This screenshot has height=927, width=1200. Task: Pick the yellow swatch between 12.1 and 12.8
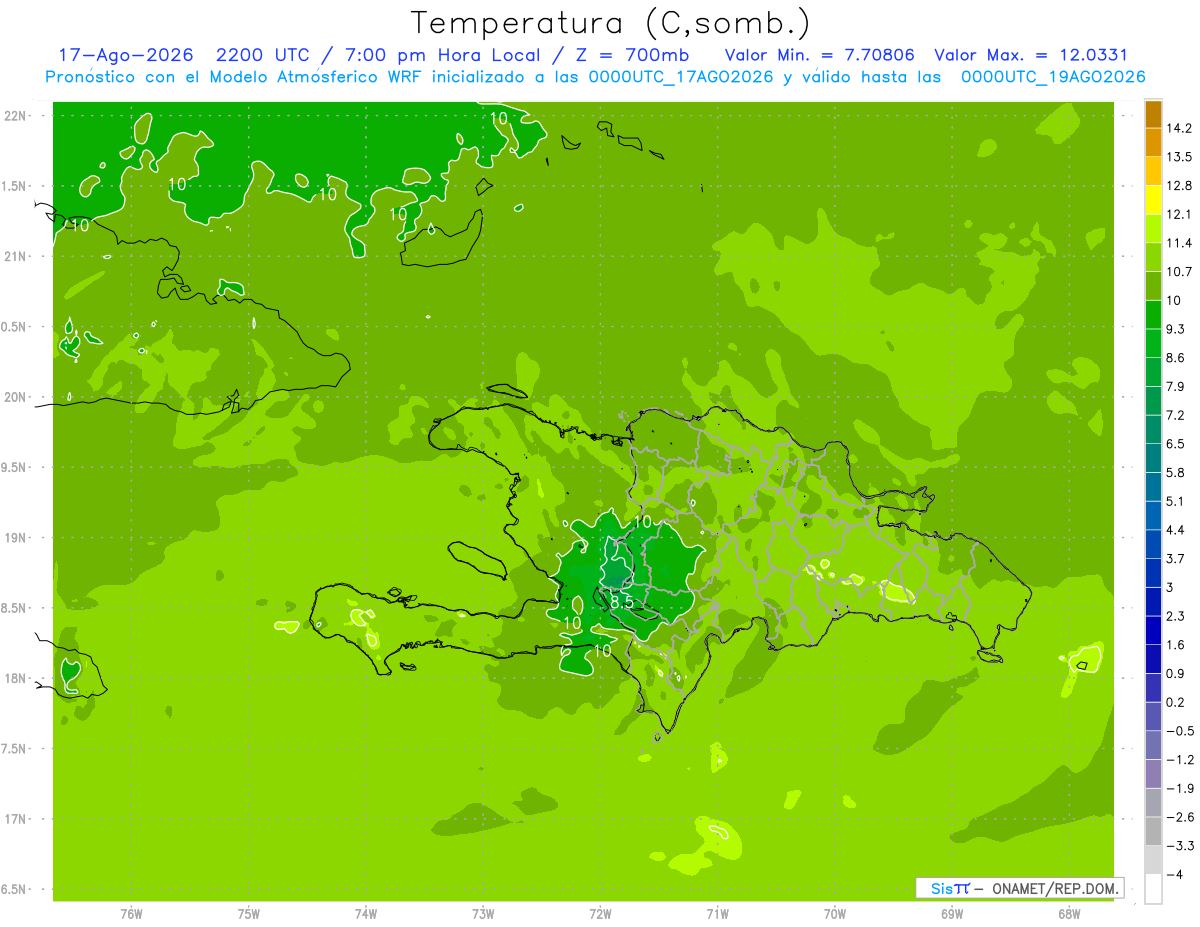click(1153, 200)
